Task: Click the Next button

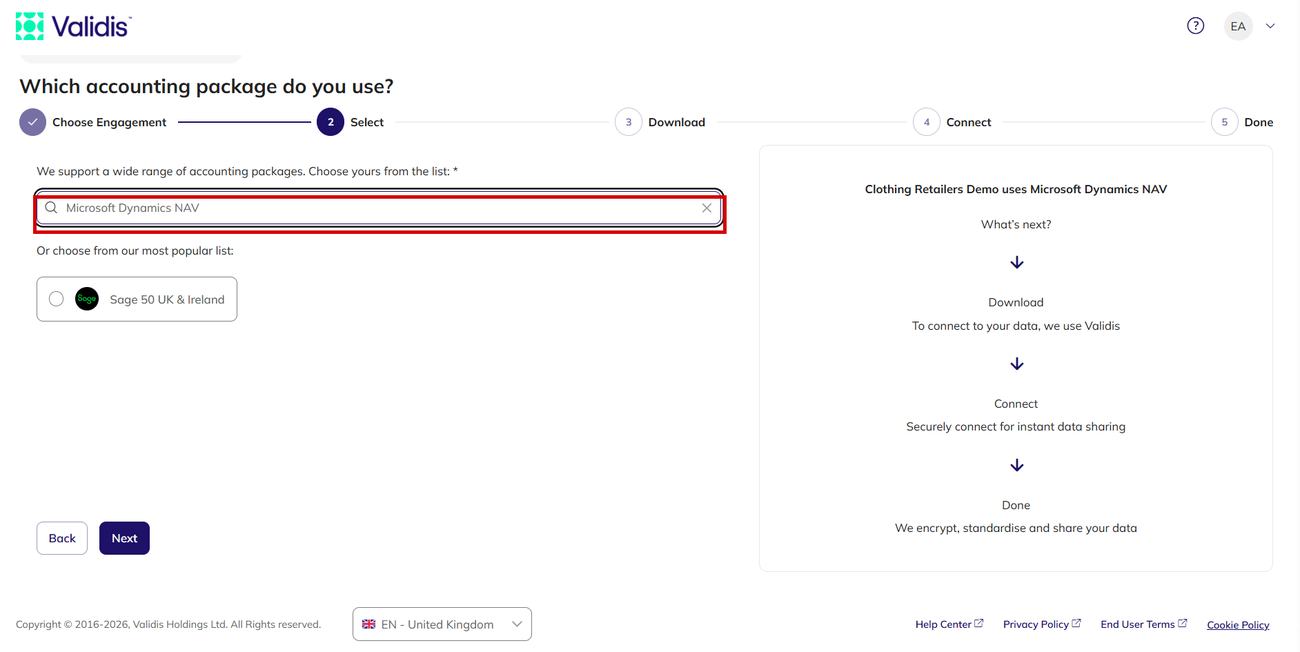Action: pyautogui.click(x=124, y=538)
